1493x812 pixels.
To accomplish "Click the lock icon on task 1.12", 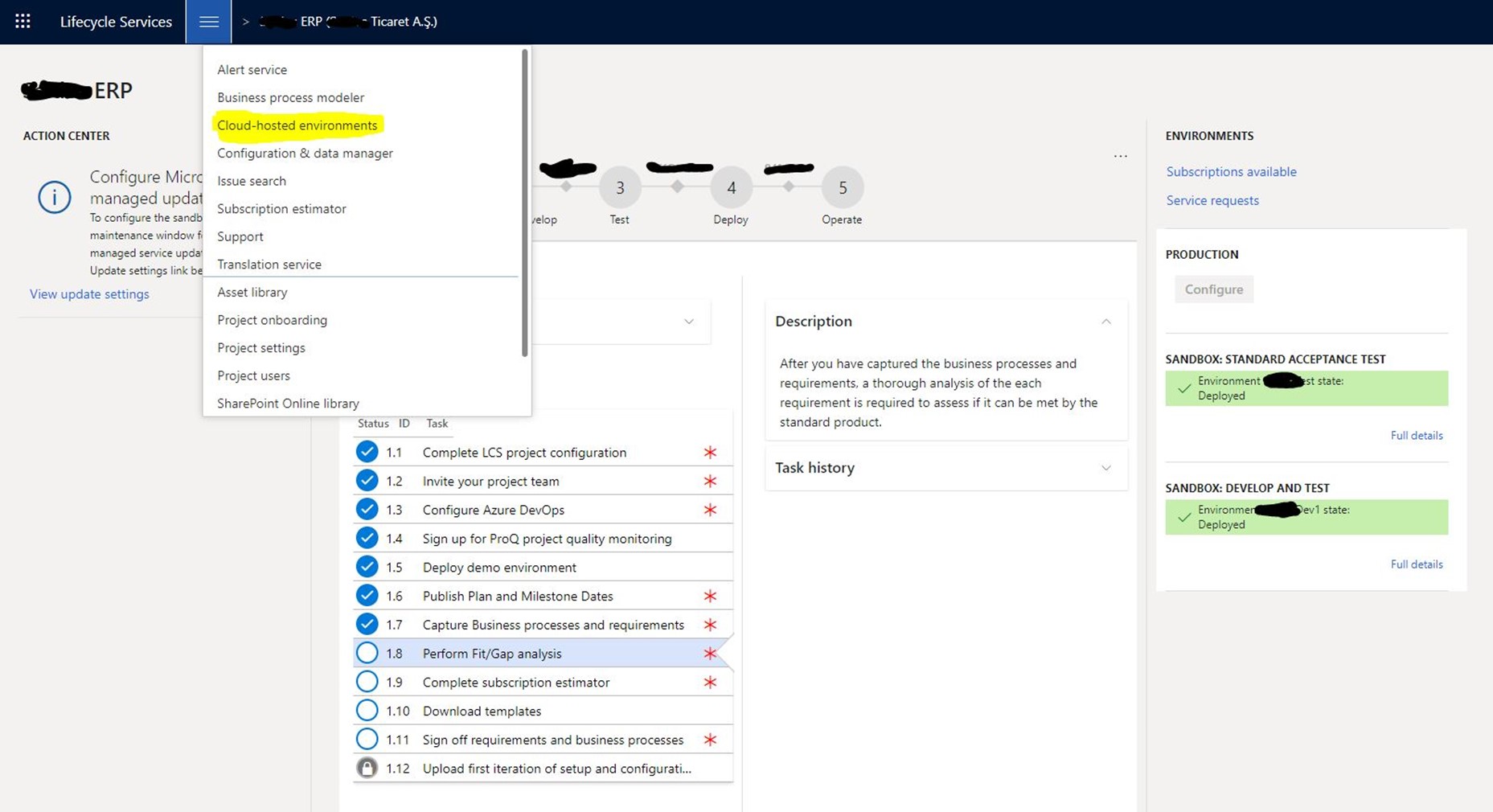I will pyautogui.click(x=367, y=768).
